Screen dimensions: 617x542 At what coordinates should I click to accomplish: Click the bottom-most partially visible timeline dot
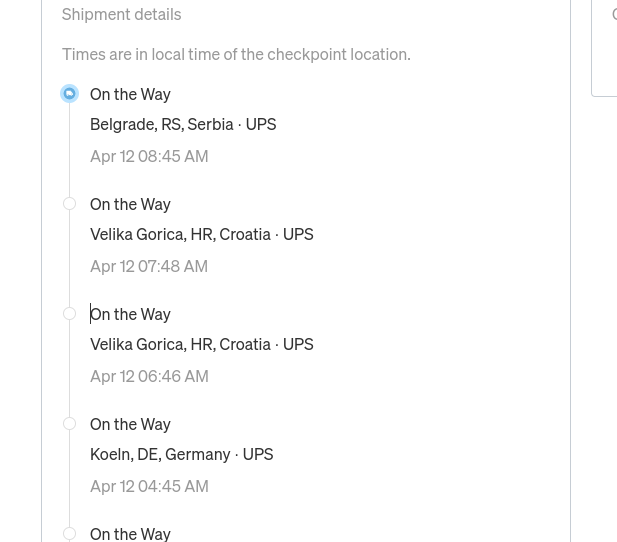(69, 534)
